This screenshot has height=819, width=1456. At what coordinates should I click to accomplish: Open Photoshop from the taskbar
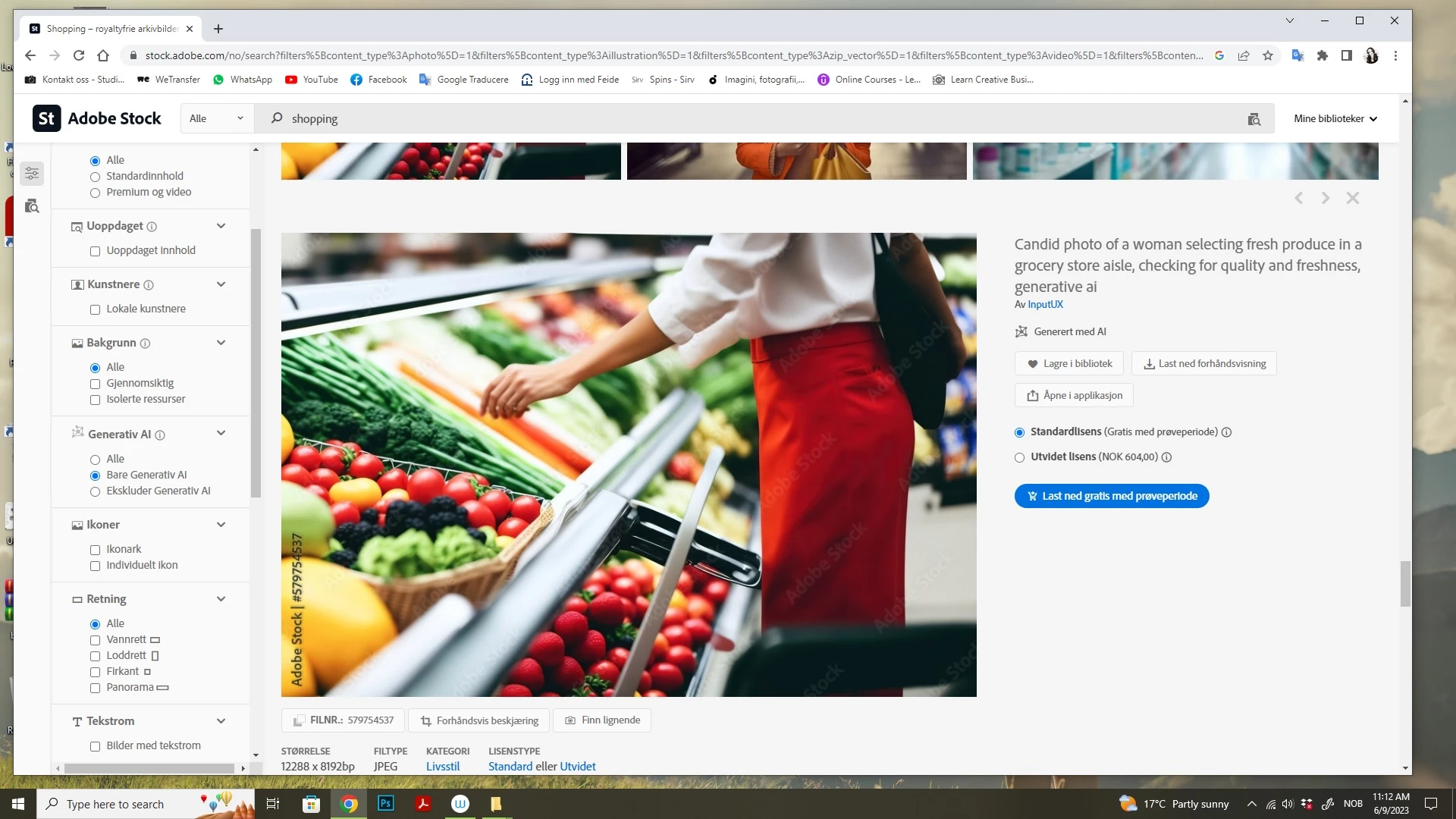[386, 804]
